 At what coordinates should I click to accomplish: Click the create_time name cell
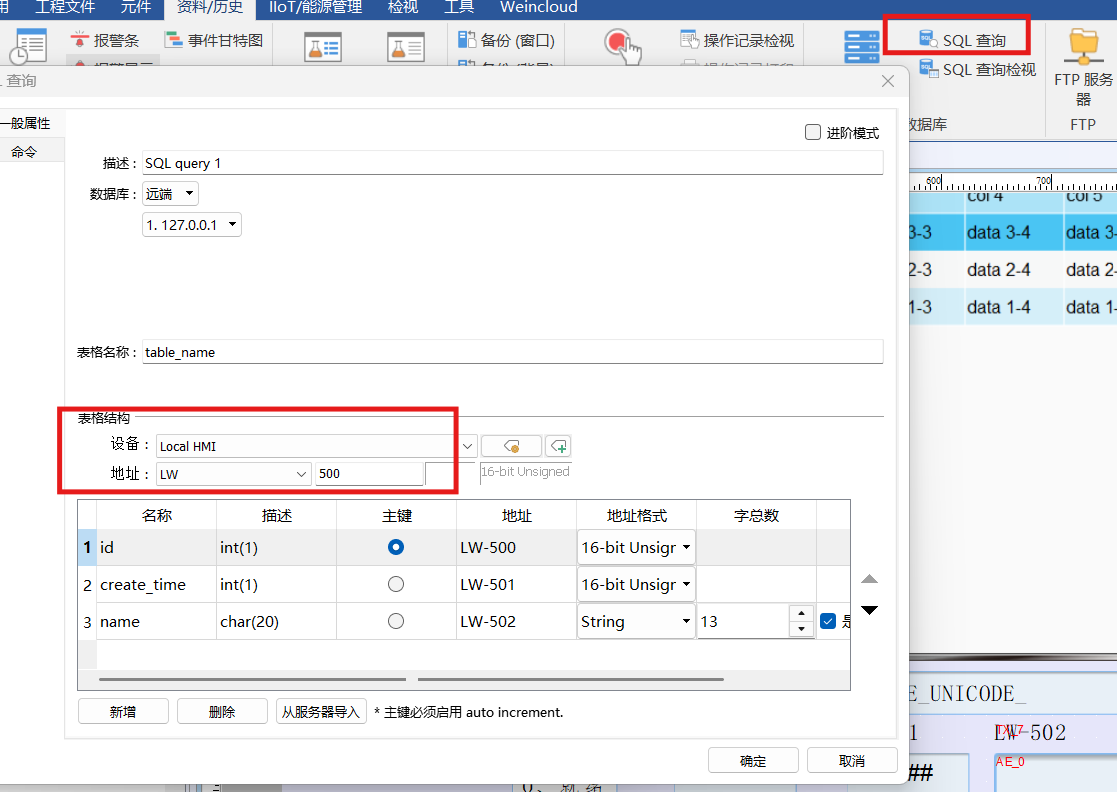[157, 585]
